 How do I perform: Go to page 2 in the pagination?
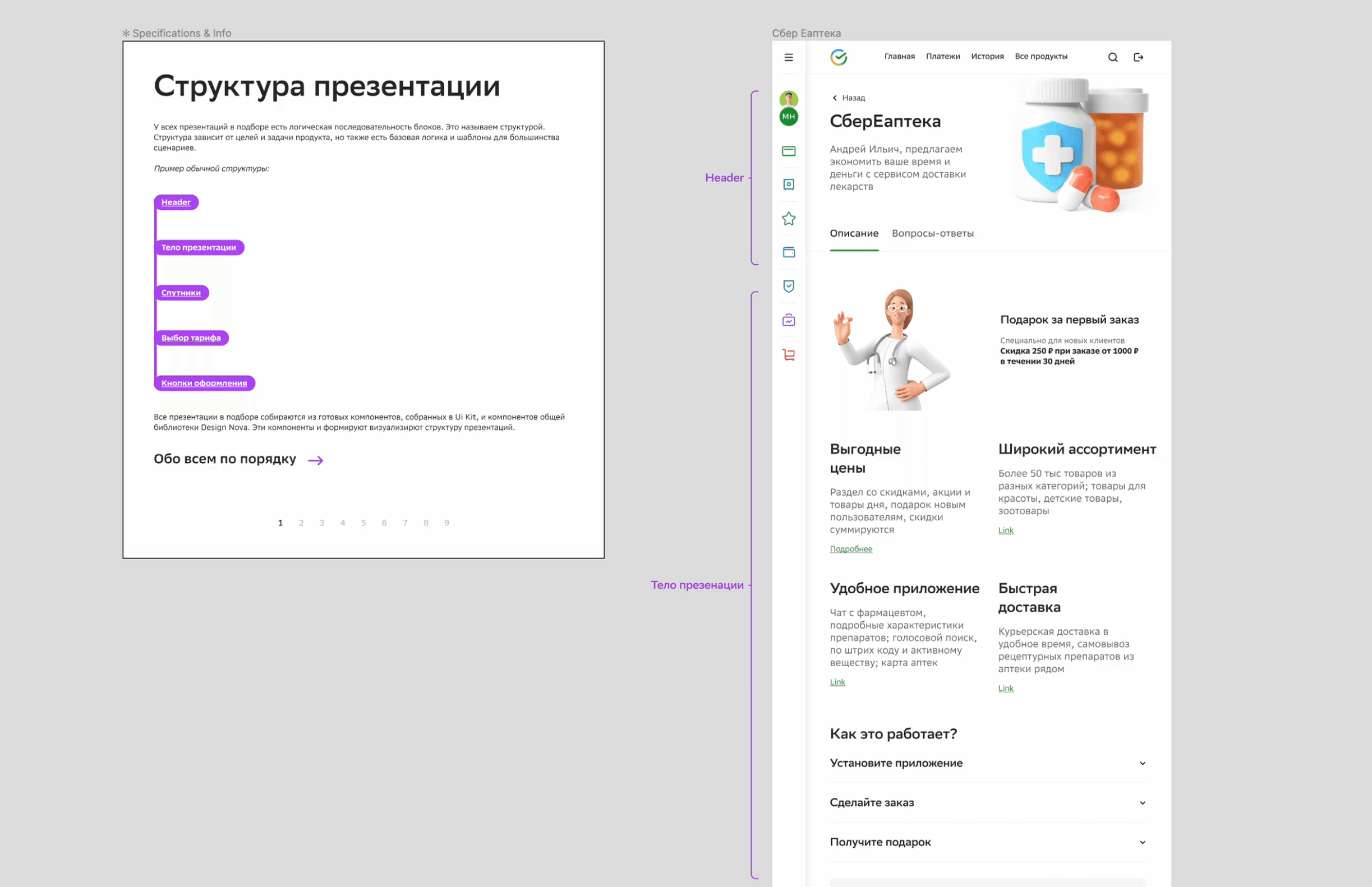click(x=301, y=523)
